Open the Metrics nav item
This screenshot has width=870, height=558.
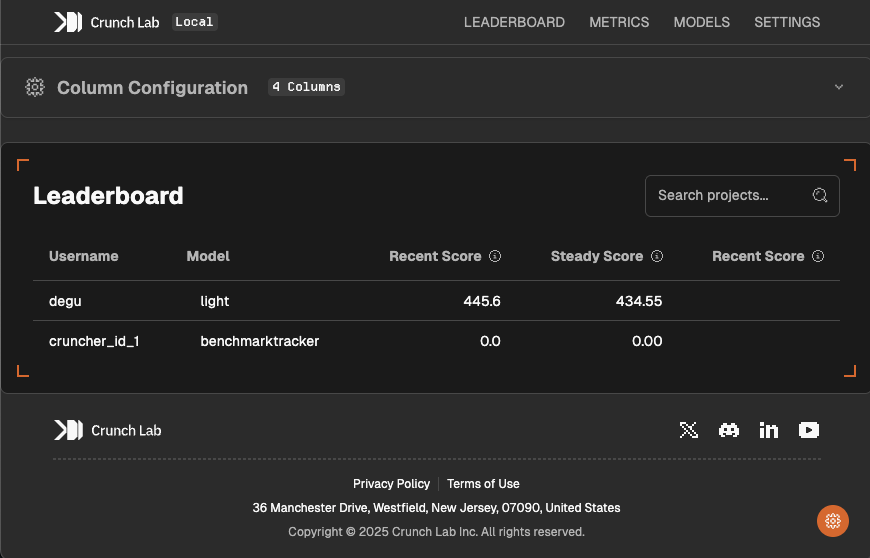pyautogui.click(x=619, y=22)
